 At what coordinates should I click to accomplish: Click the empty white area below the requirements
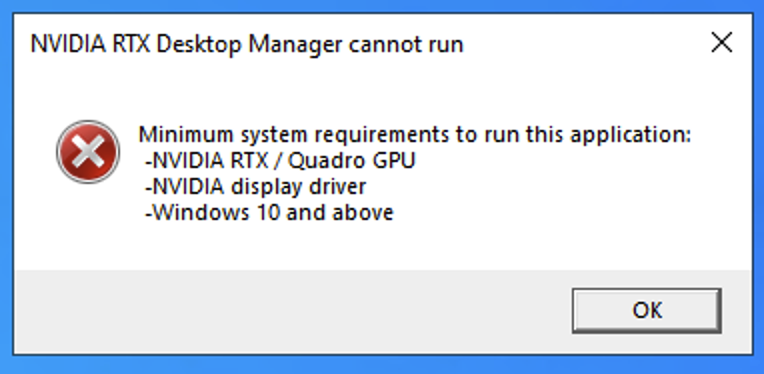click(x=382, y=247)
